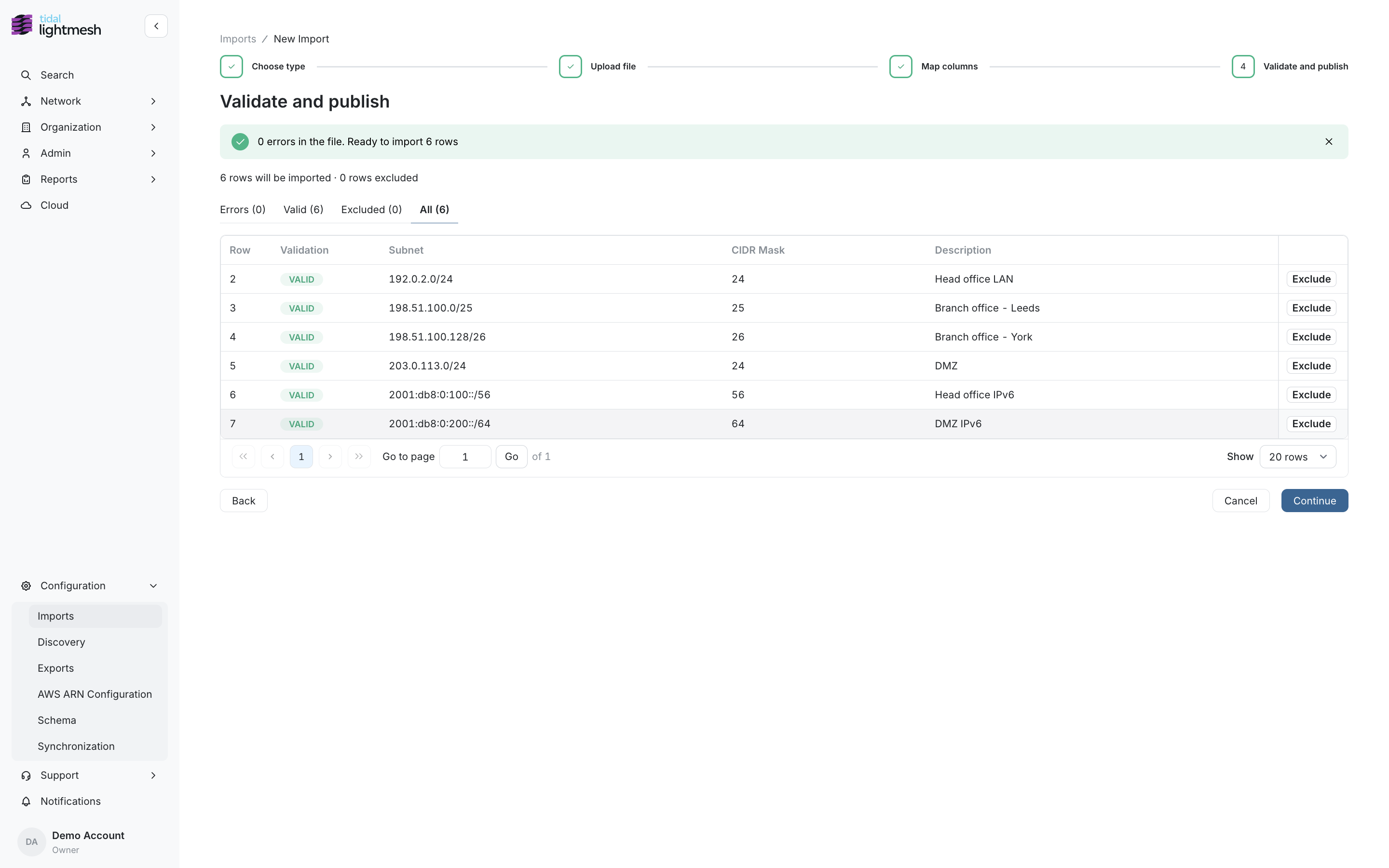The width and height of the screenshot is (1389, 868).
Task: Exclude the Branch office - Leeds row
Action: pos(1311,308)
